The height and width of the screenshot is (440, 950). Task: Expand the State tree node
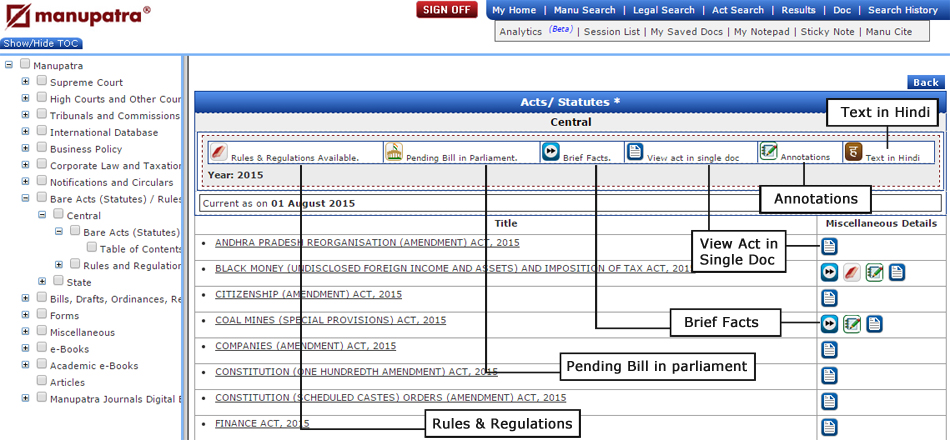pyautogui.click(x=42, y=281)
